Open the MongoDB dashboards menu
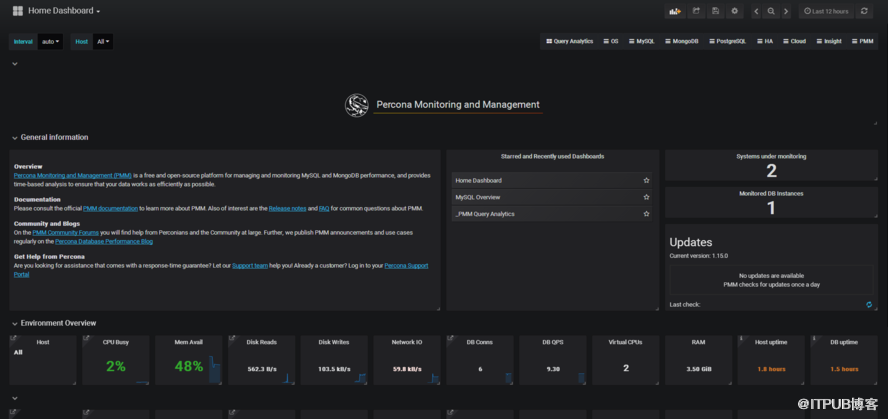Screen dimensions: 888x419 682,41
